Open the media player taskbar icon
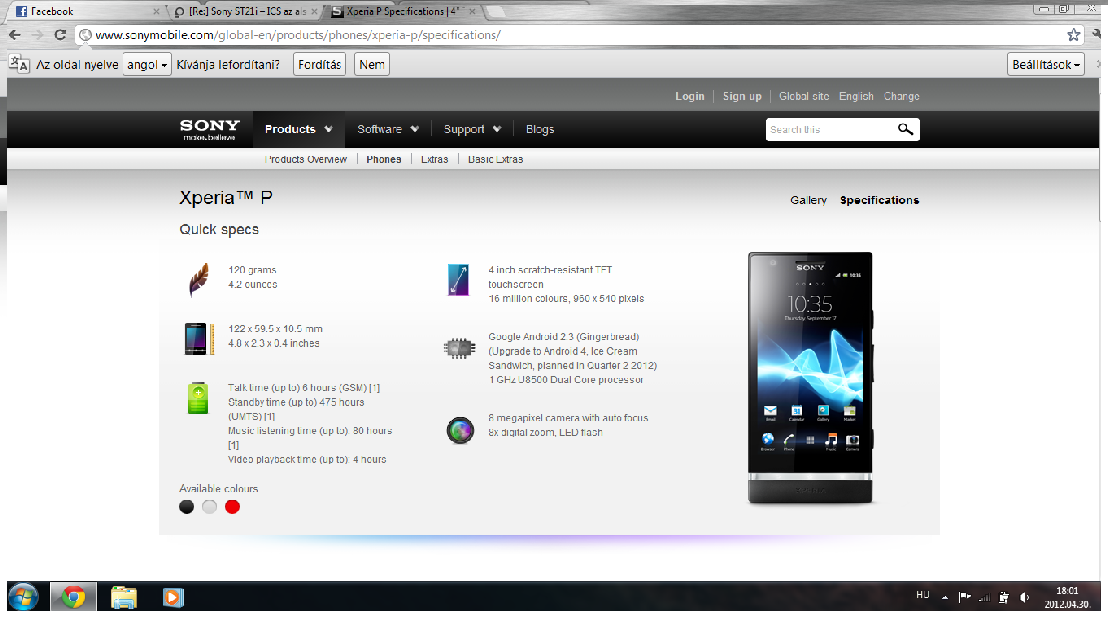 tap(172, 598)
